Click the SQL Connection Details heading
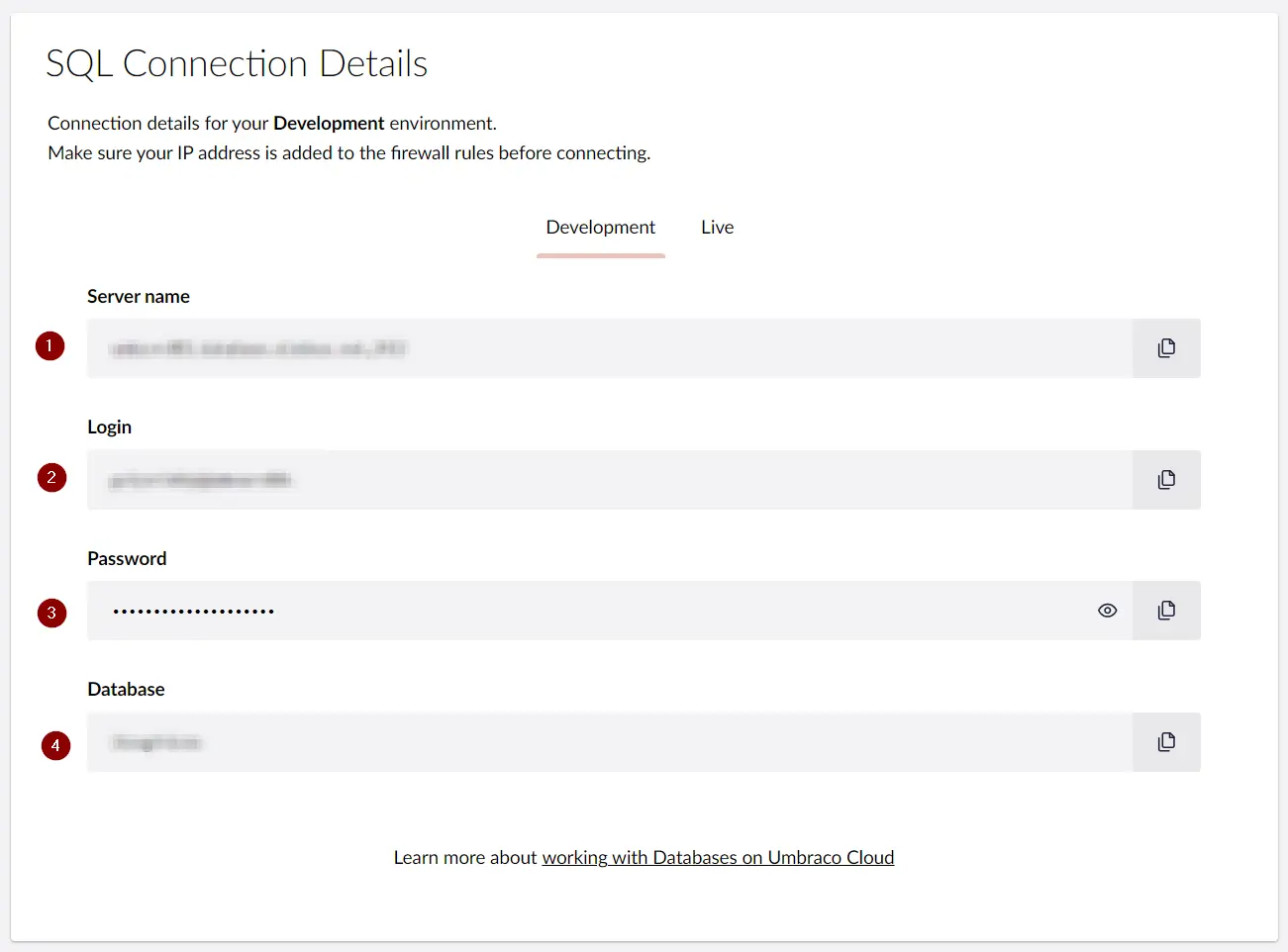Viewport: 1288px width, 952px height. 237,64
